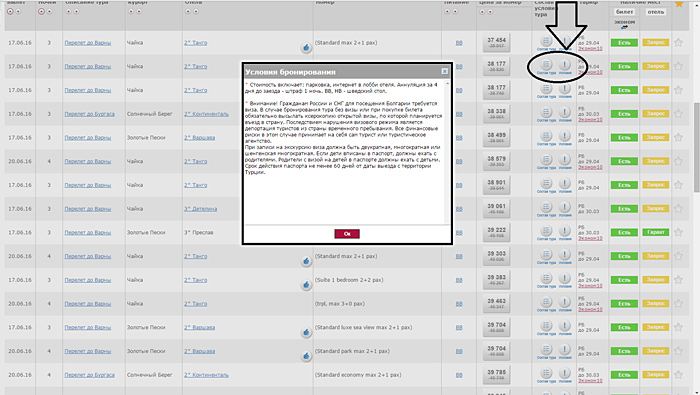Viewport: 700px width, 395px height.
Task: Open the conditions exclamation icon for the 39 785 row
Action: (x=565, y=373)
